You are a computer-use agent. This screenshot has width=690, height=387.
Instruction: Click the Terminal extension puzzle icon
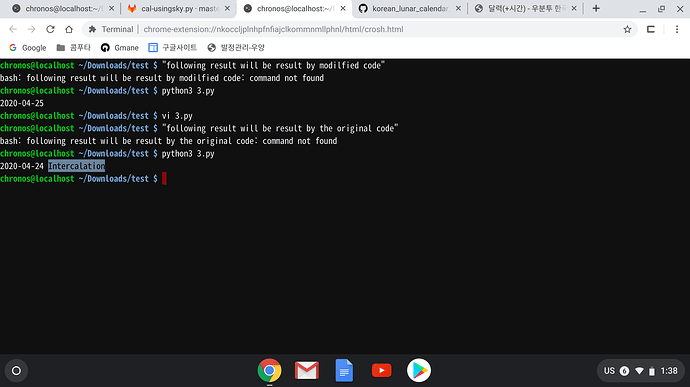[92, 29]
